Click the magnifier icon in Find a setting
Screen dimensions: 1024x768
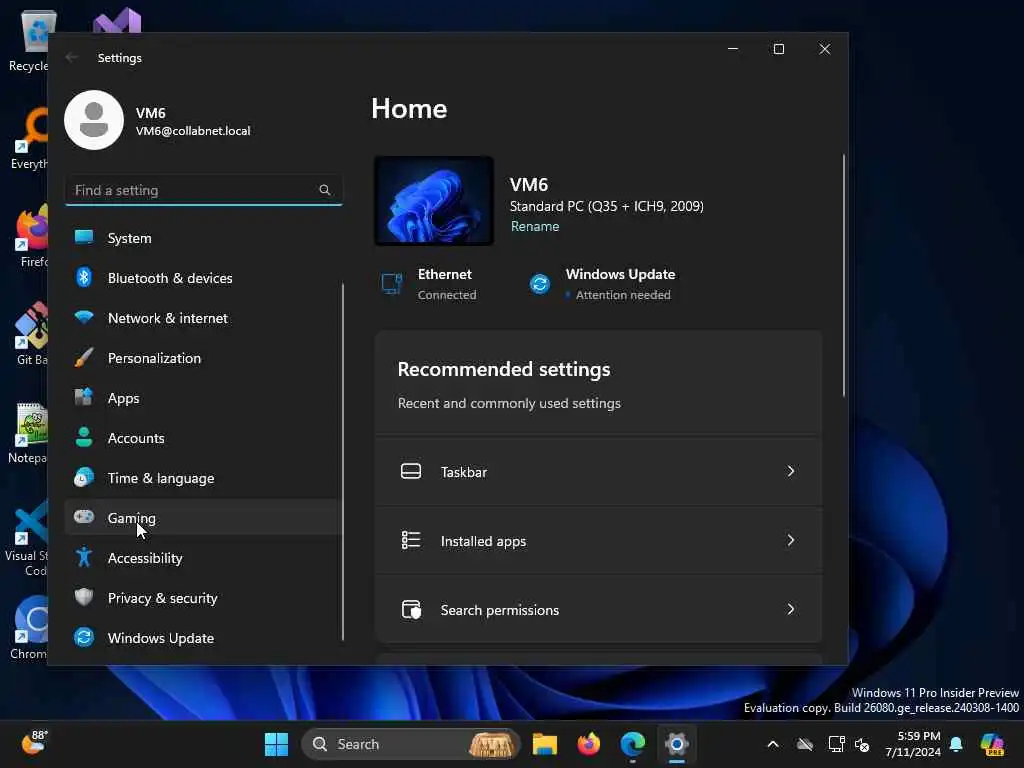tap(325, 190)
